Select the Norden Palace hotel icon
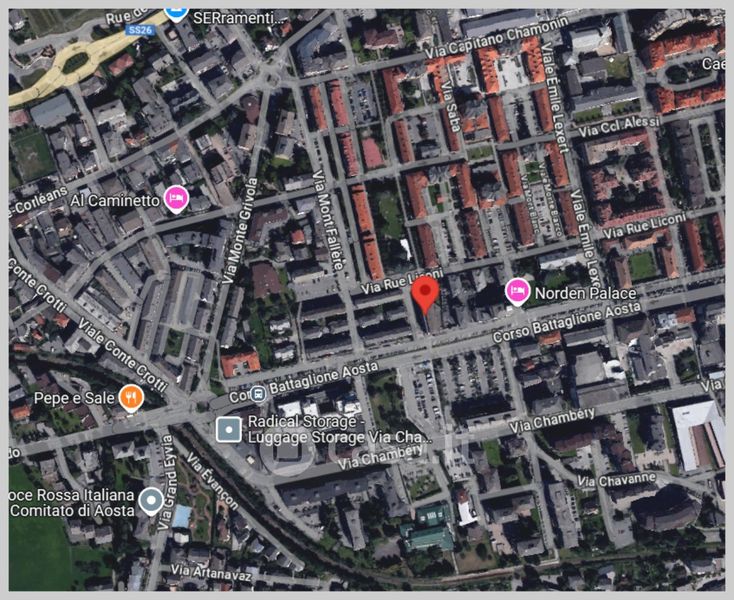Viewport: 734px width, 600px height. 517,292
